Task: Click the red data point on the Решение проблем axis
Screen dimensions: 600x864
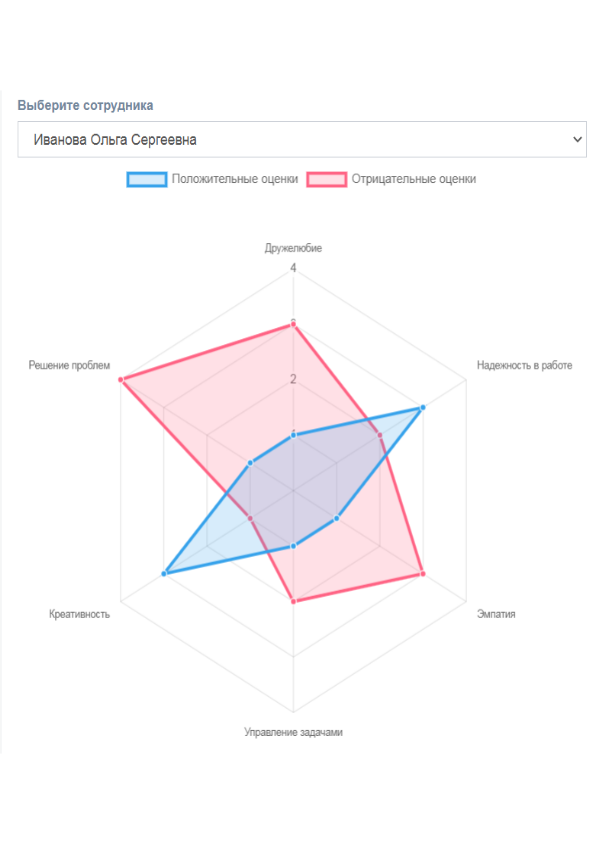Action: (x=120, y=379)
